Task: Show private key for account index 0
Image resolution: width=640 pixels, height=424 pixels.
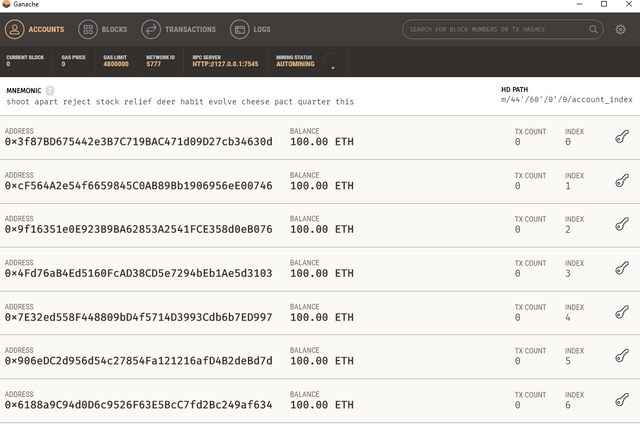Action: click(622, 137)
